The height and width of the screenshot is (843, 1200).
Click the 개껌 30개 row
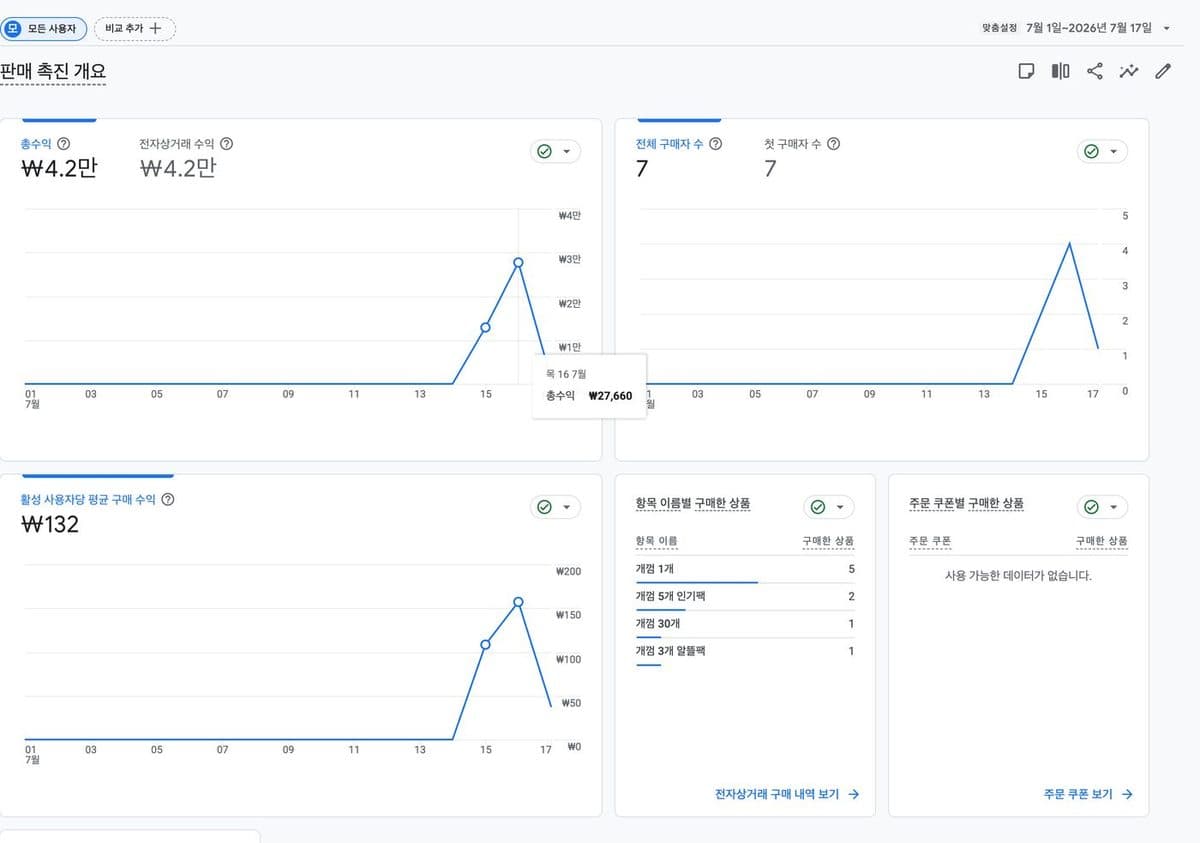pos(745,625)
